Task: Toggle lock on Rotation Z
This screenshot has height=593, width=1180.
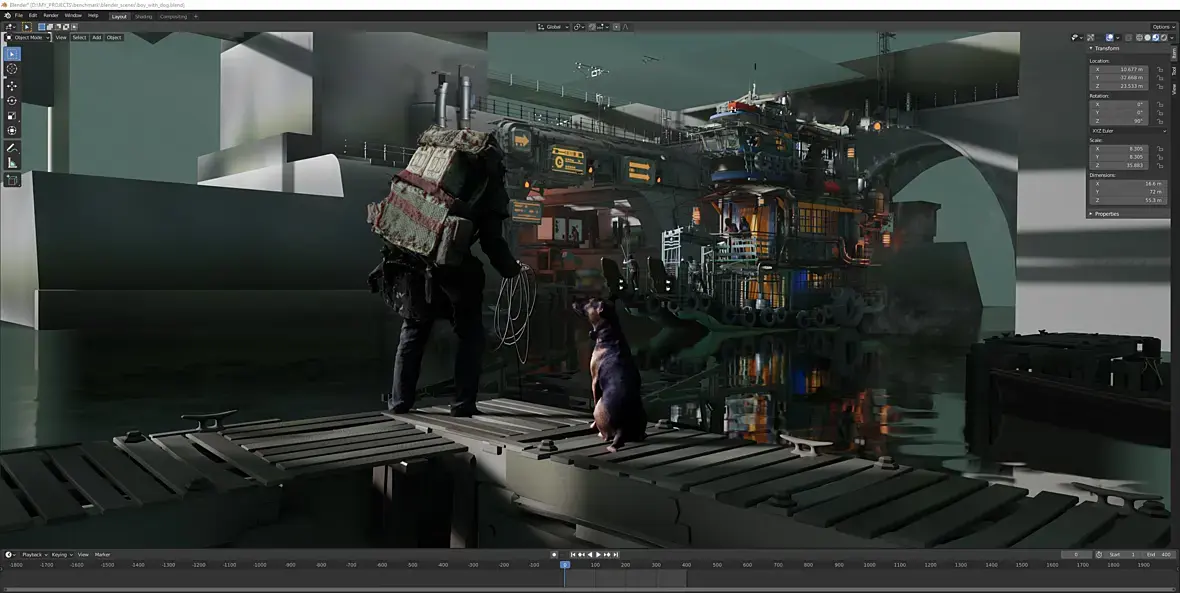Action: (1160, 120)
